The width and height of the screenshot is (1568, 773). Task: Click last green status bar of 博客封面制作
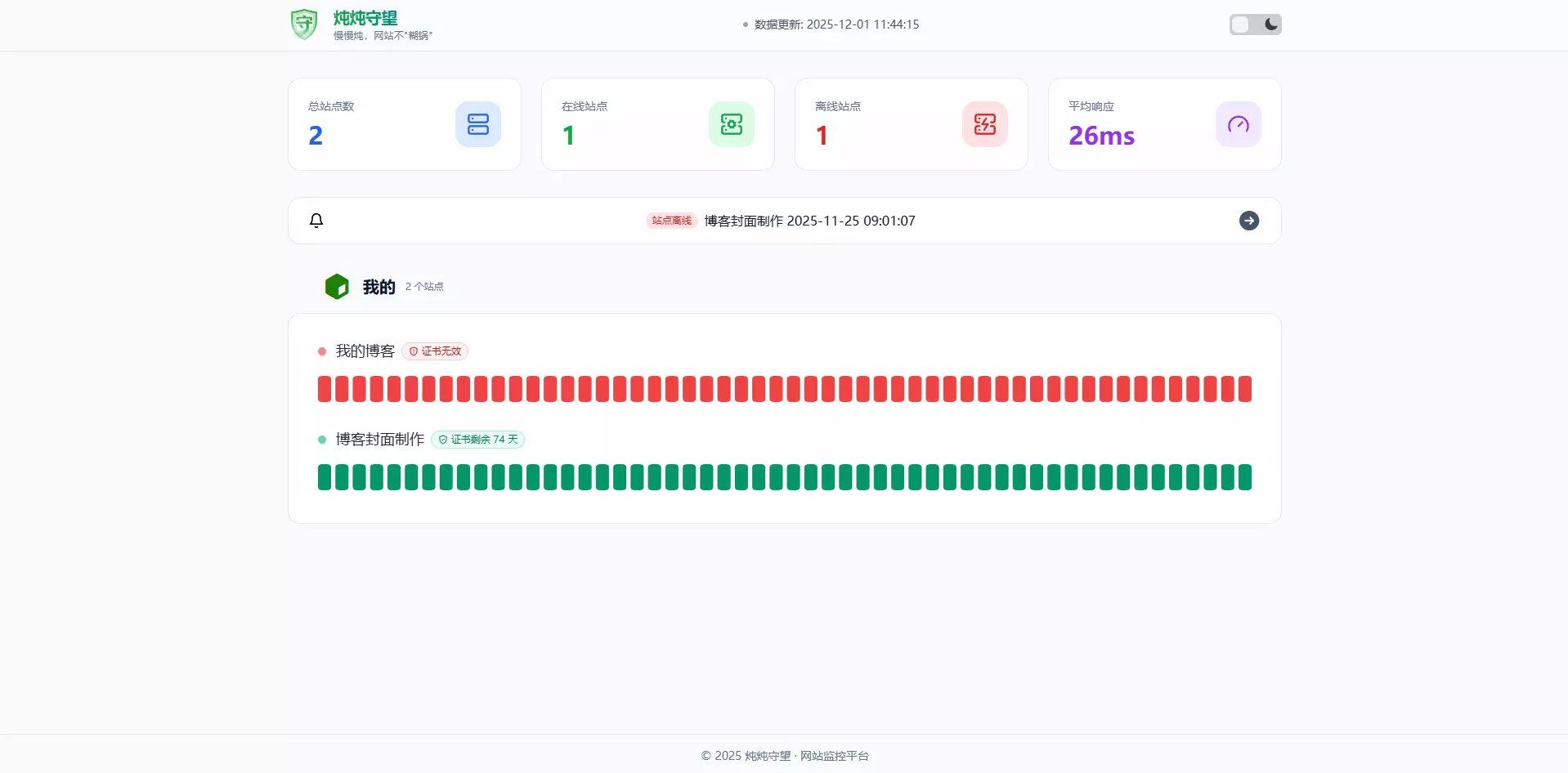click(1244, 477)
